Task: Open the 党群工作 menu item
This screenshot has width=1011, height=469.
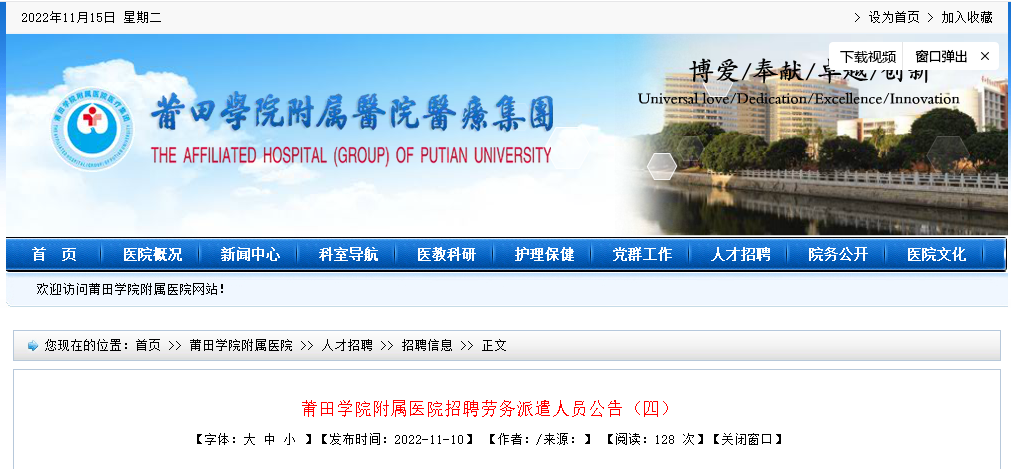Action: point(642,255)
